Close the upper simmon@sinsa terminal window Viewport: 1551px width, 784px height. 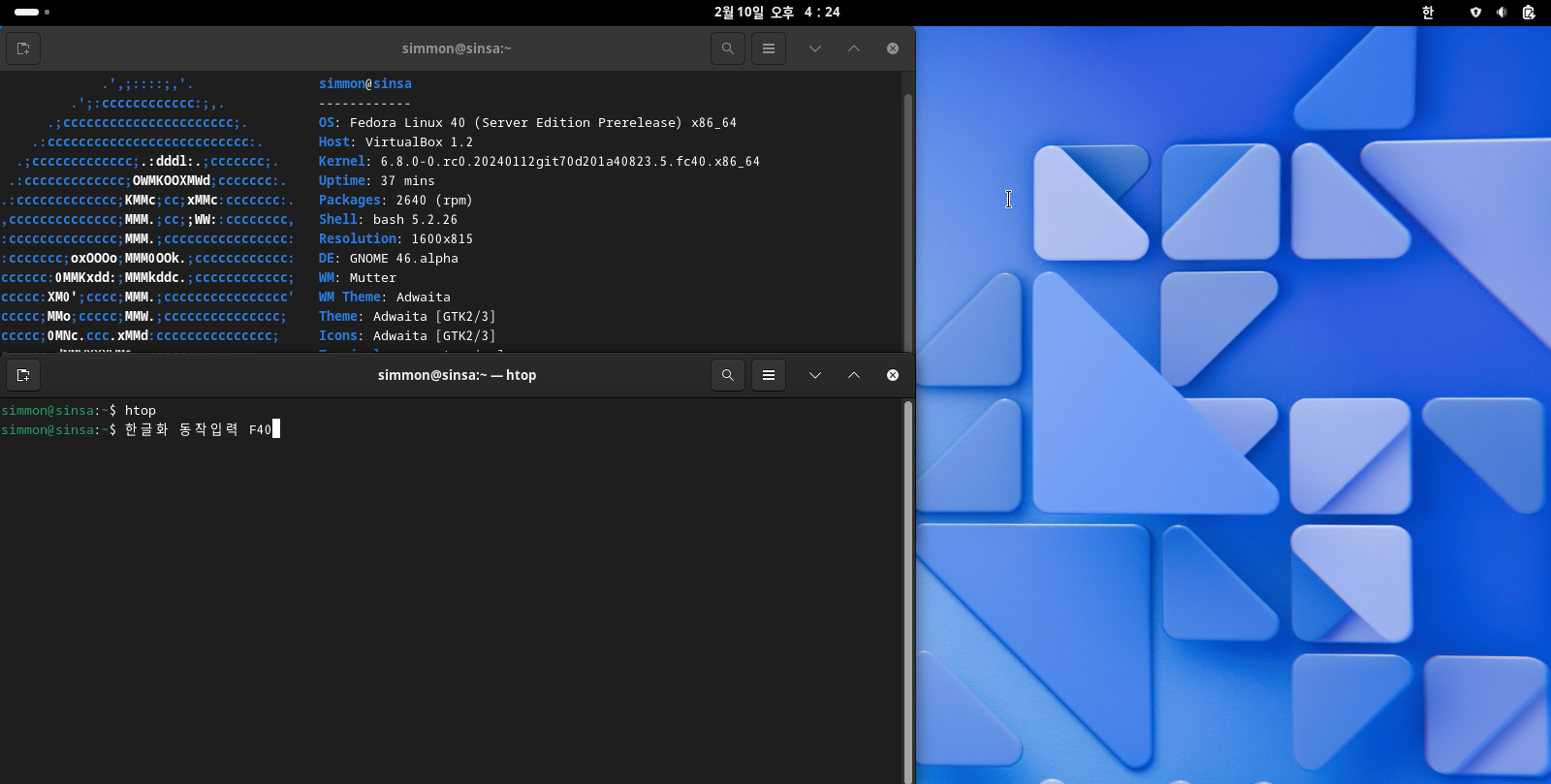[x=893, y=48]
